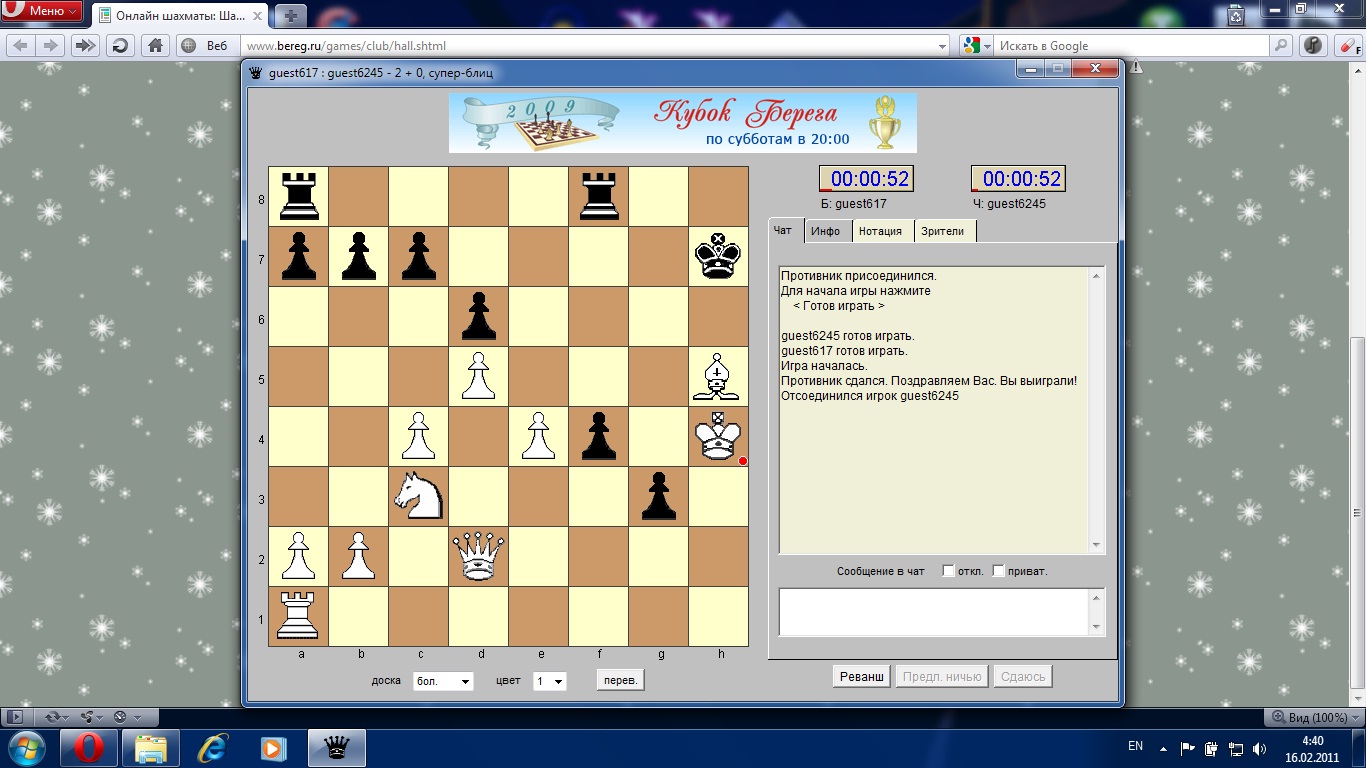
Task: Click the chat message input field
Action: click(934, 611)
